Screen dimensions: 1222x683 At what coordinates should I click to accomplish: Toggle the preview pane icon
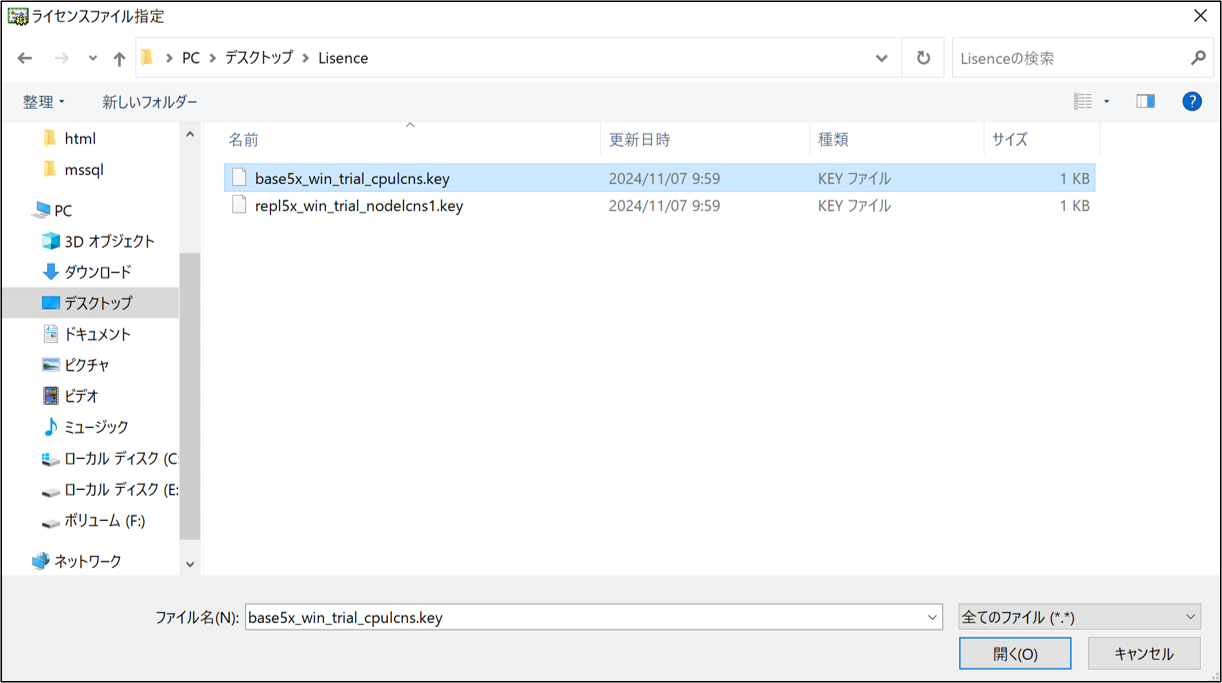(x=1145, y=101)
